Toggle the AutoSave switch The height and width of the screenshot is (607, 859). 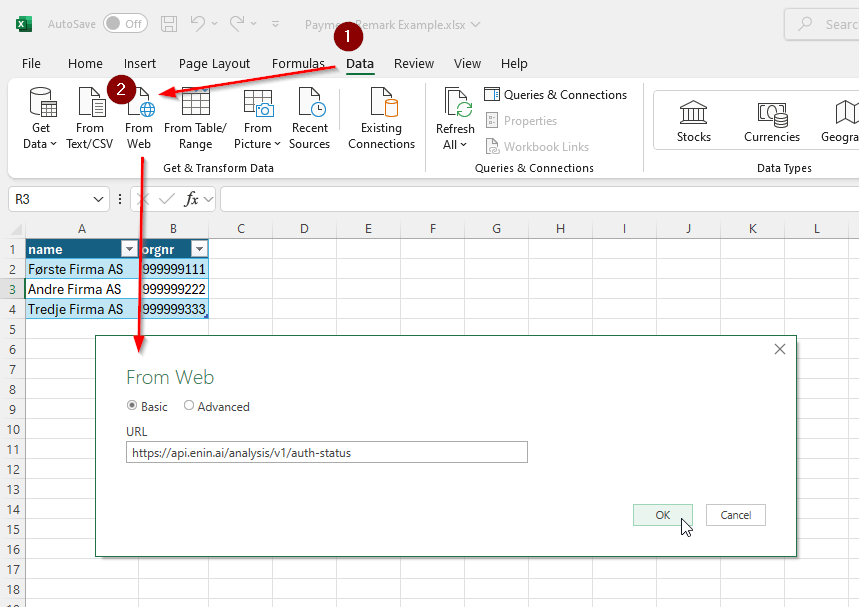[x=125, y=24]
